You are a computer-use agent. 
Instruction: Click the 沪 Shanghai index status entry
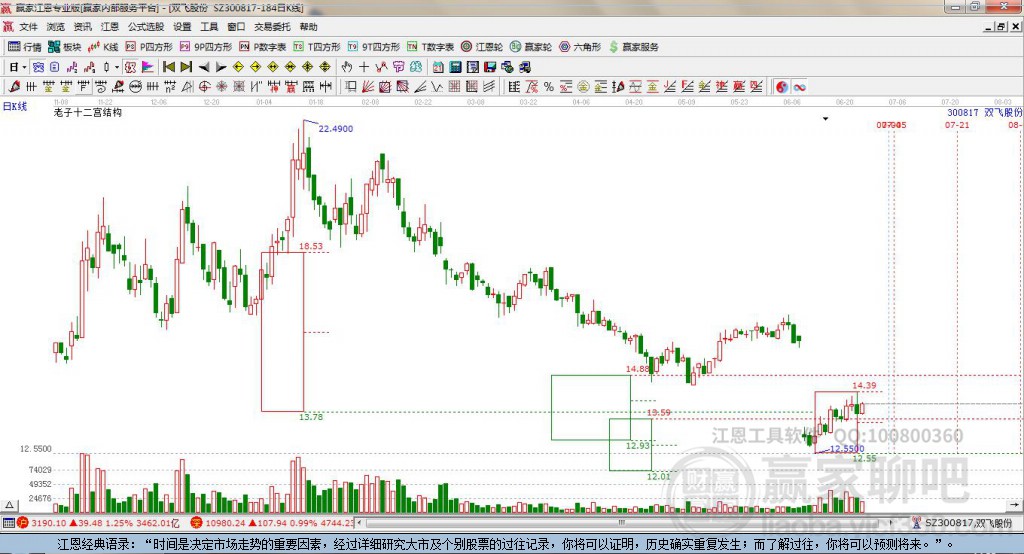click(x=99, y=523)
